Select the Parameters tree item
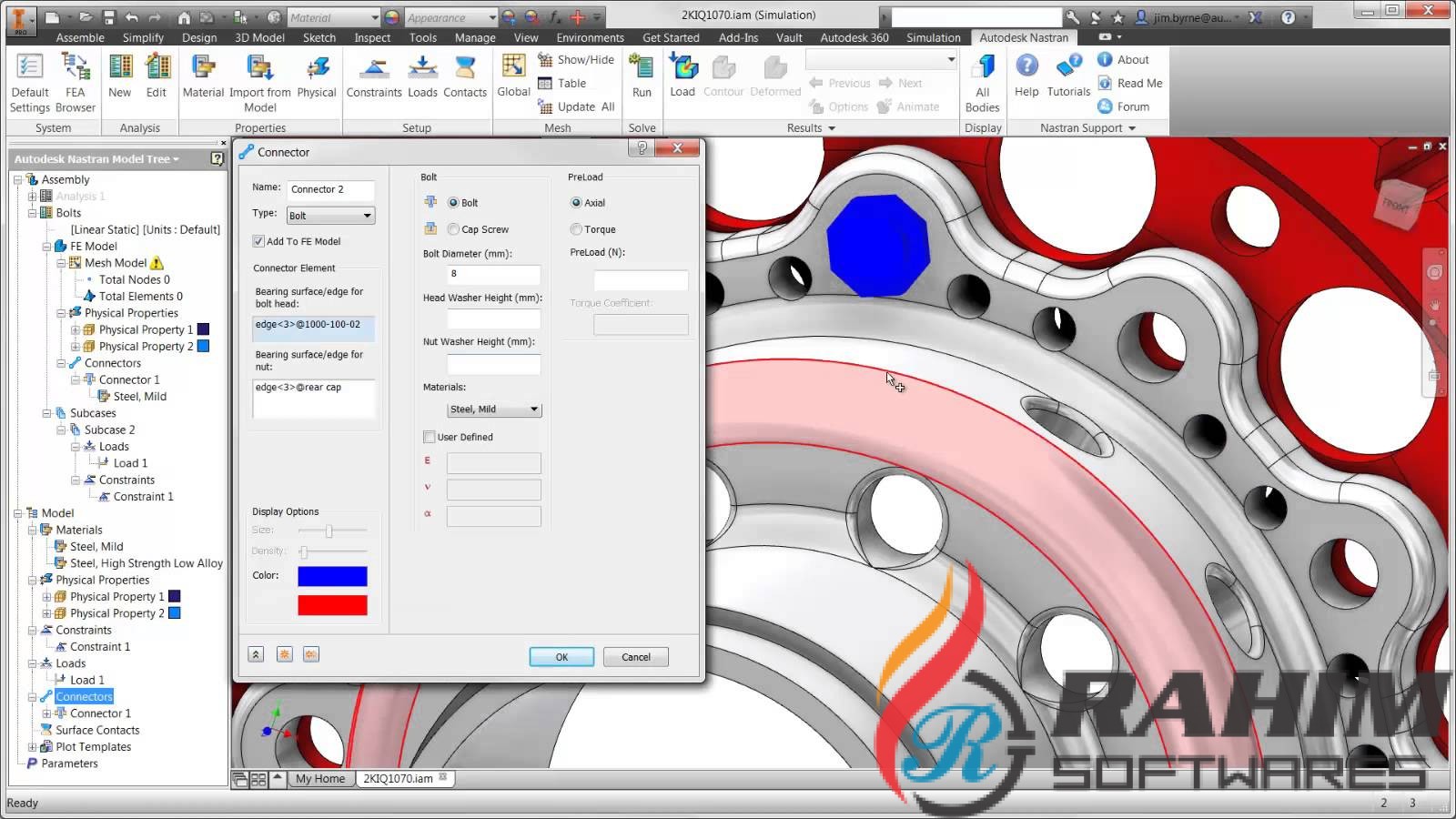Screen dimensions: 1456x819 (x=69, y=763)
